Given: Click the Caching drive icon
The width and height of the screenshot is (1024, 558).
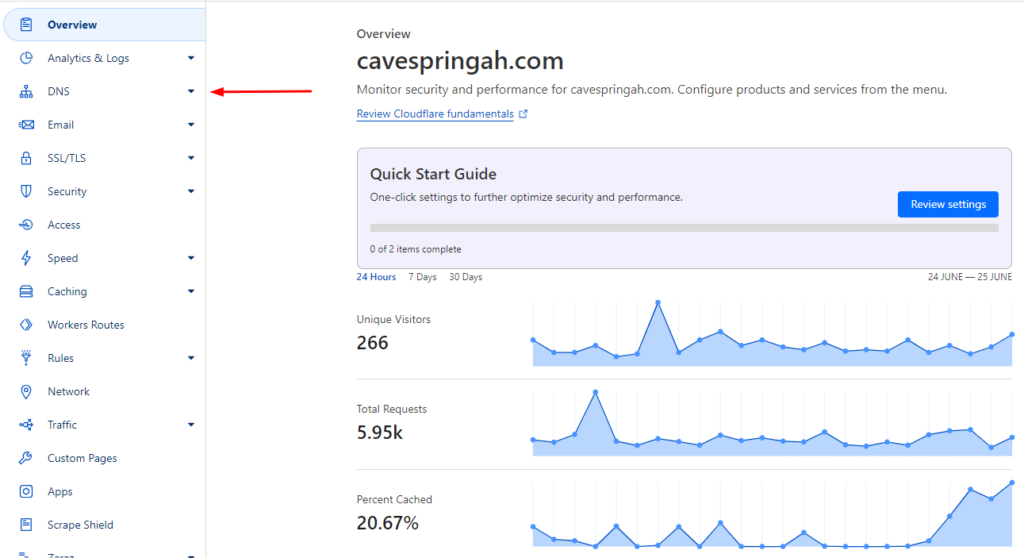Looking at the screenshot, I should click(x=26, y=291).
